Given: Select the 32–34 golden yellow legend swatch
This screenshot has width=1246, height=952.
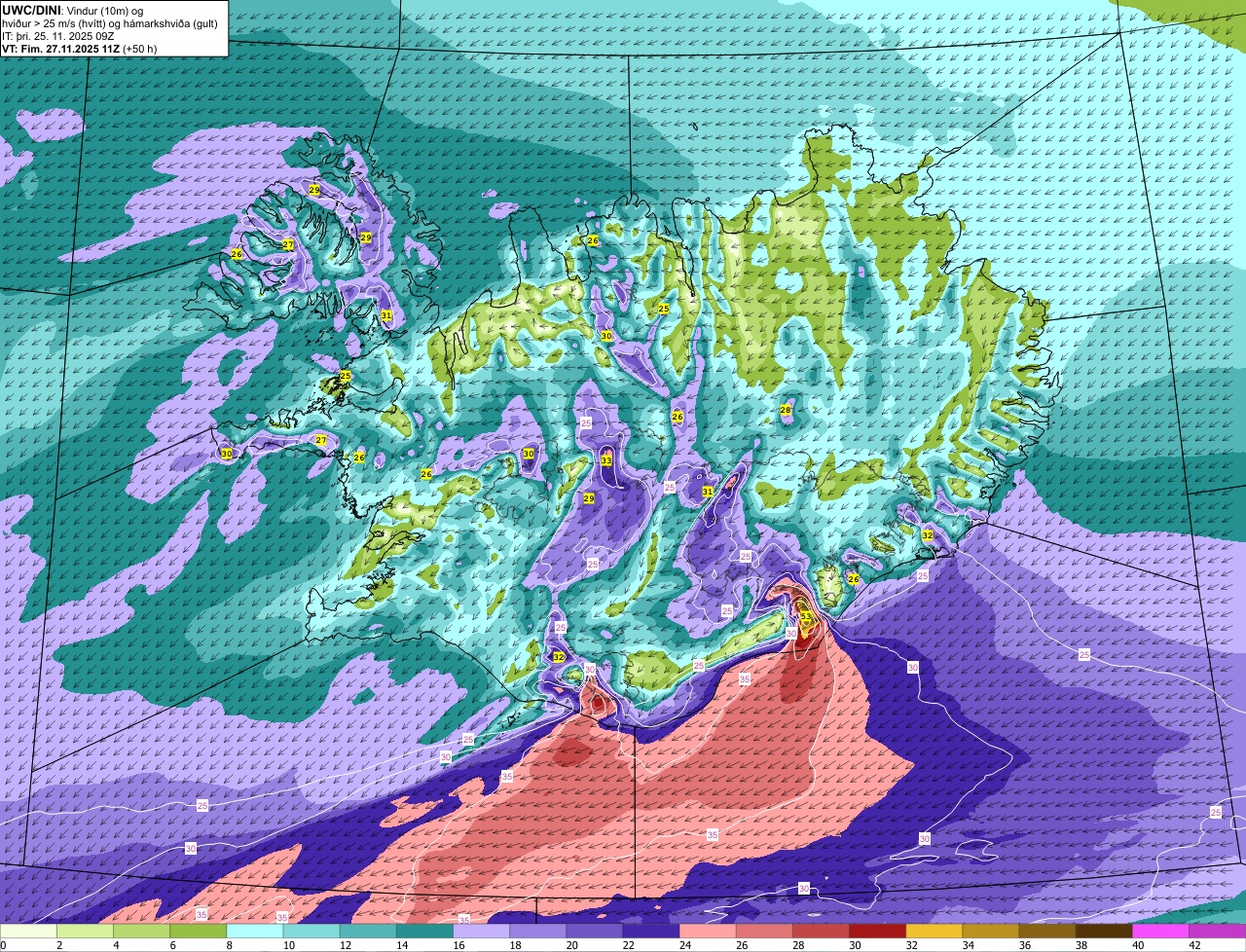Looking at the screenshot, I should 934,932.
